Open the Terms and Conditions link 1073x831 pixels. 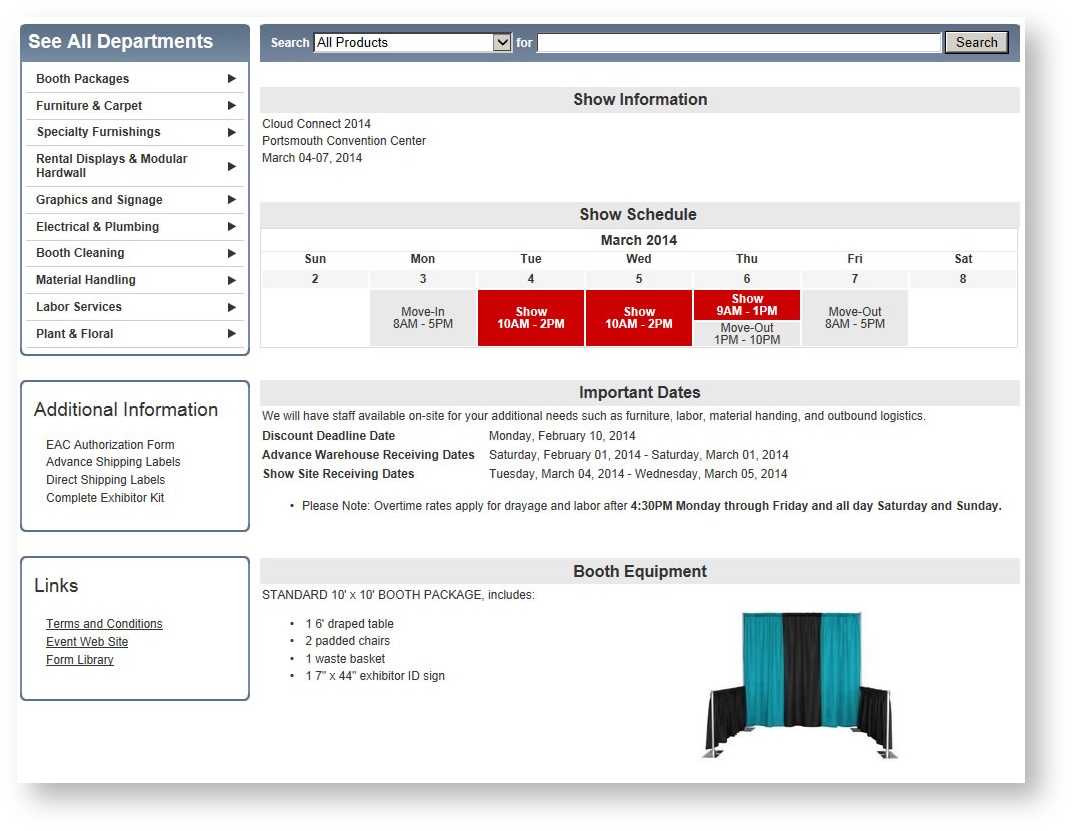pos(104,624)
